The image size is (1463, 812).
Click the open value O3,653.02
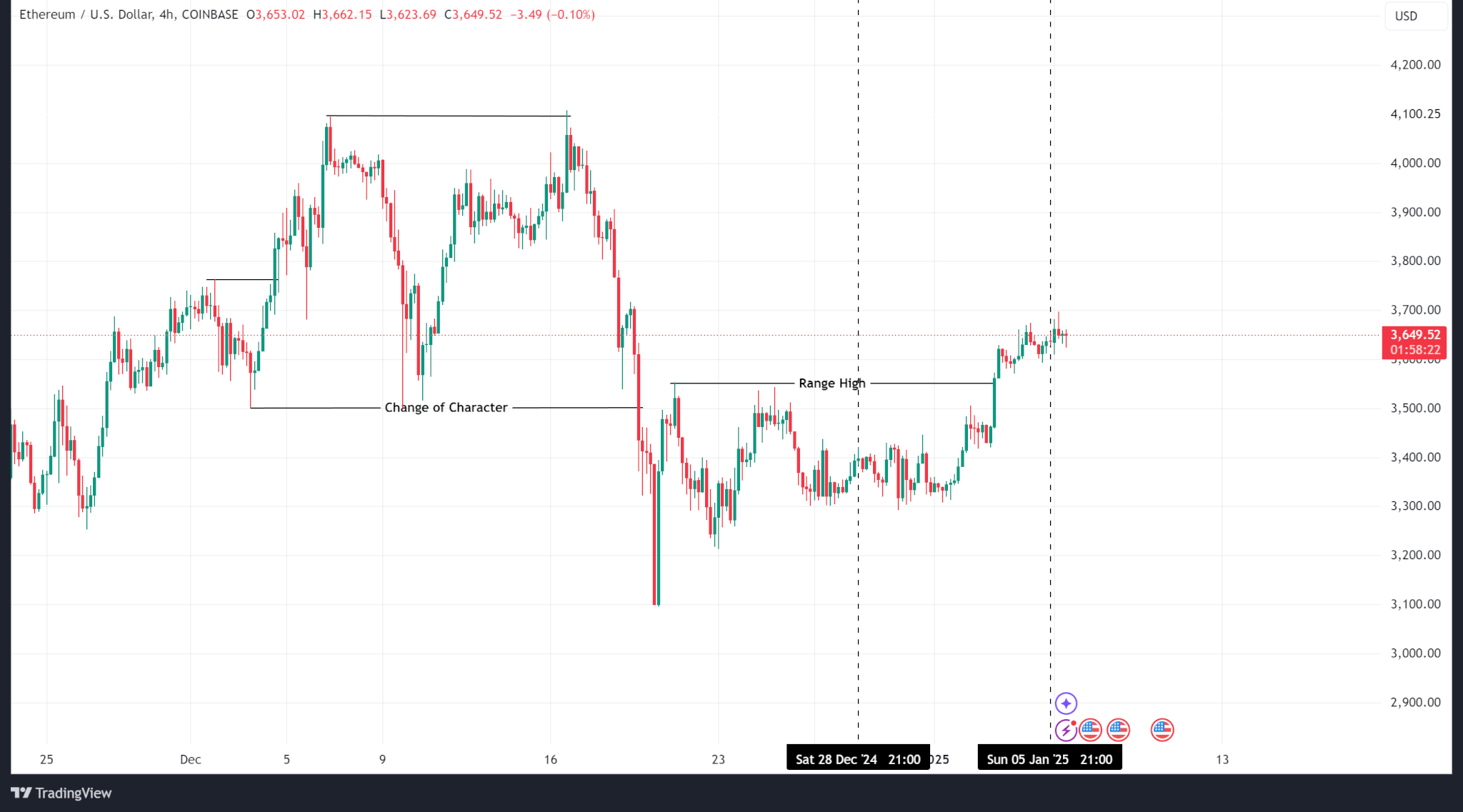click(276, 14)
